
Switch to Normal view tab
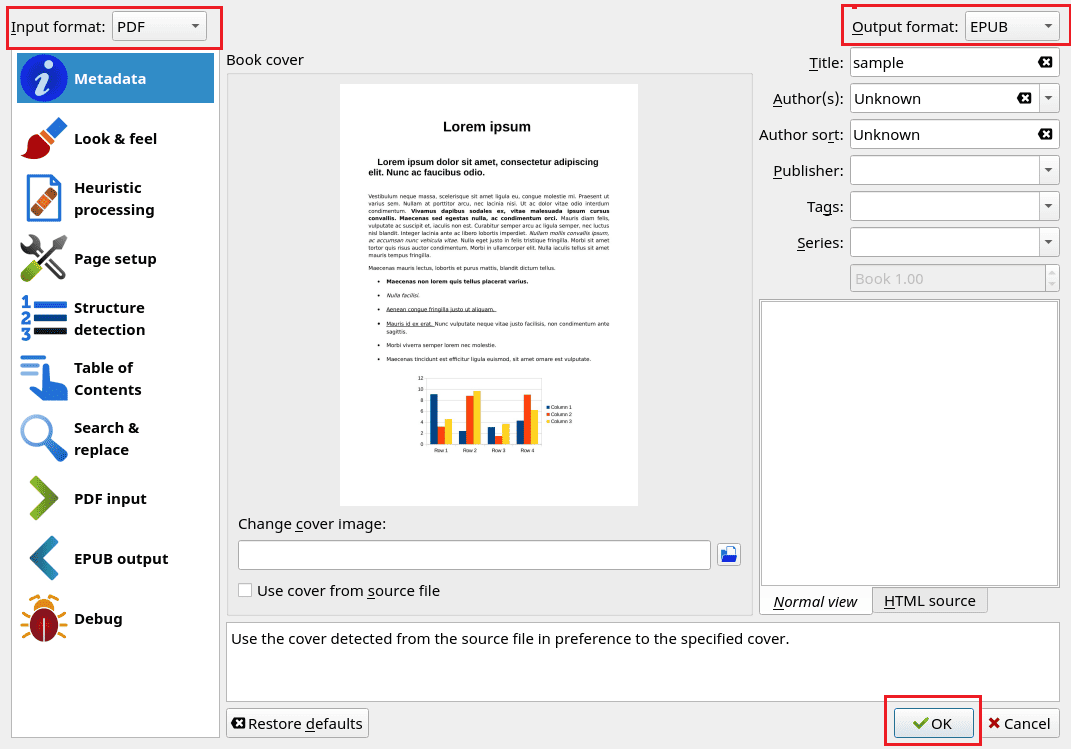tap(816, 602)
